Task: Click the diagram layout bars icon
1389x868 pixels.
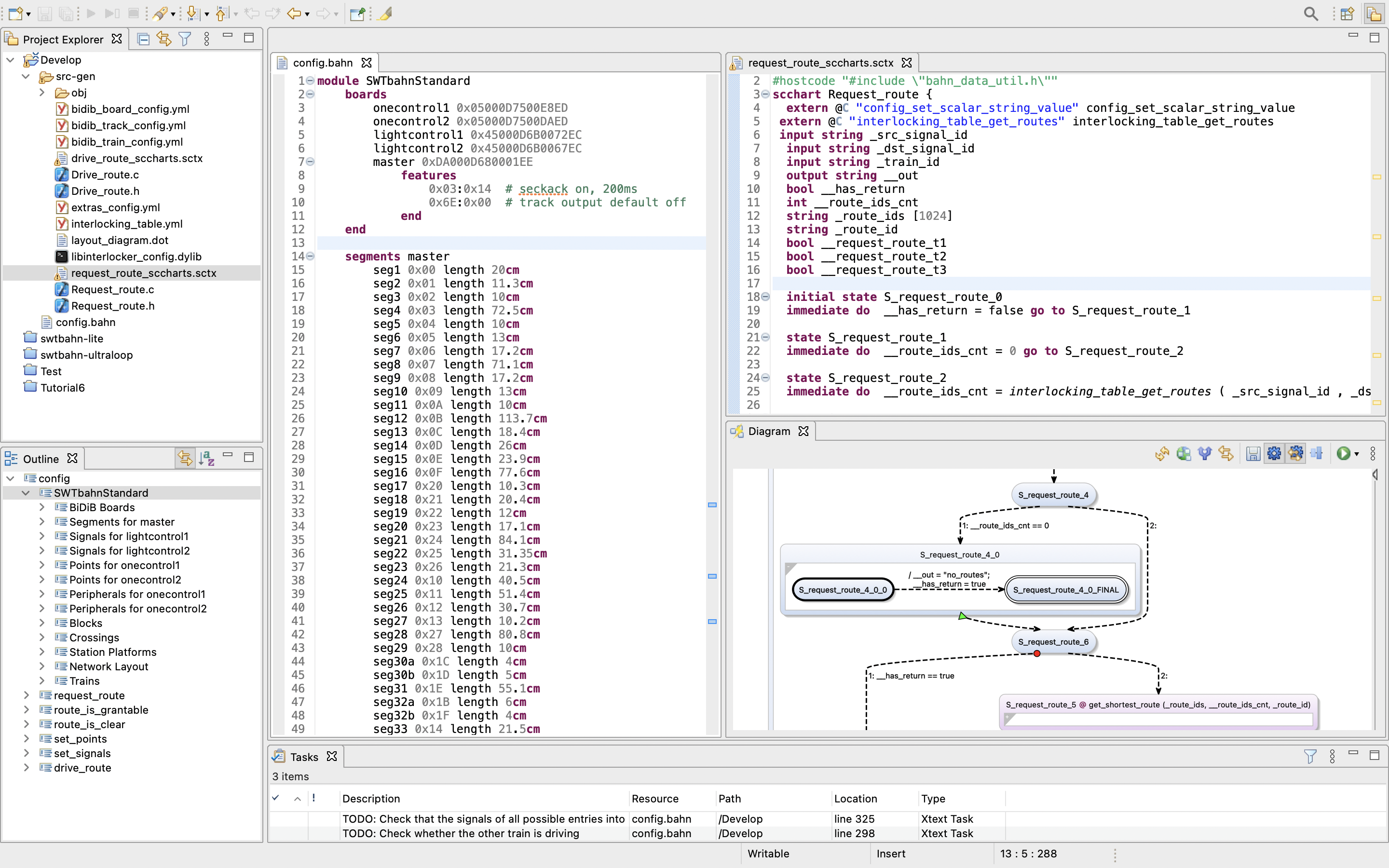Action: point(1317,453)
